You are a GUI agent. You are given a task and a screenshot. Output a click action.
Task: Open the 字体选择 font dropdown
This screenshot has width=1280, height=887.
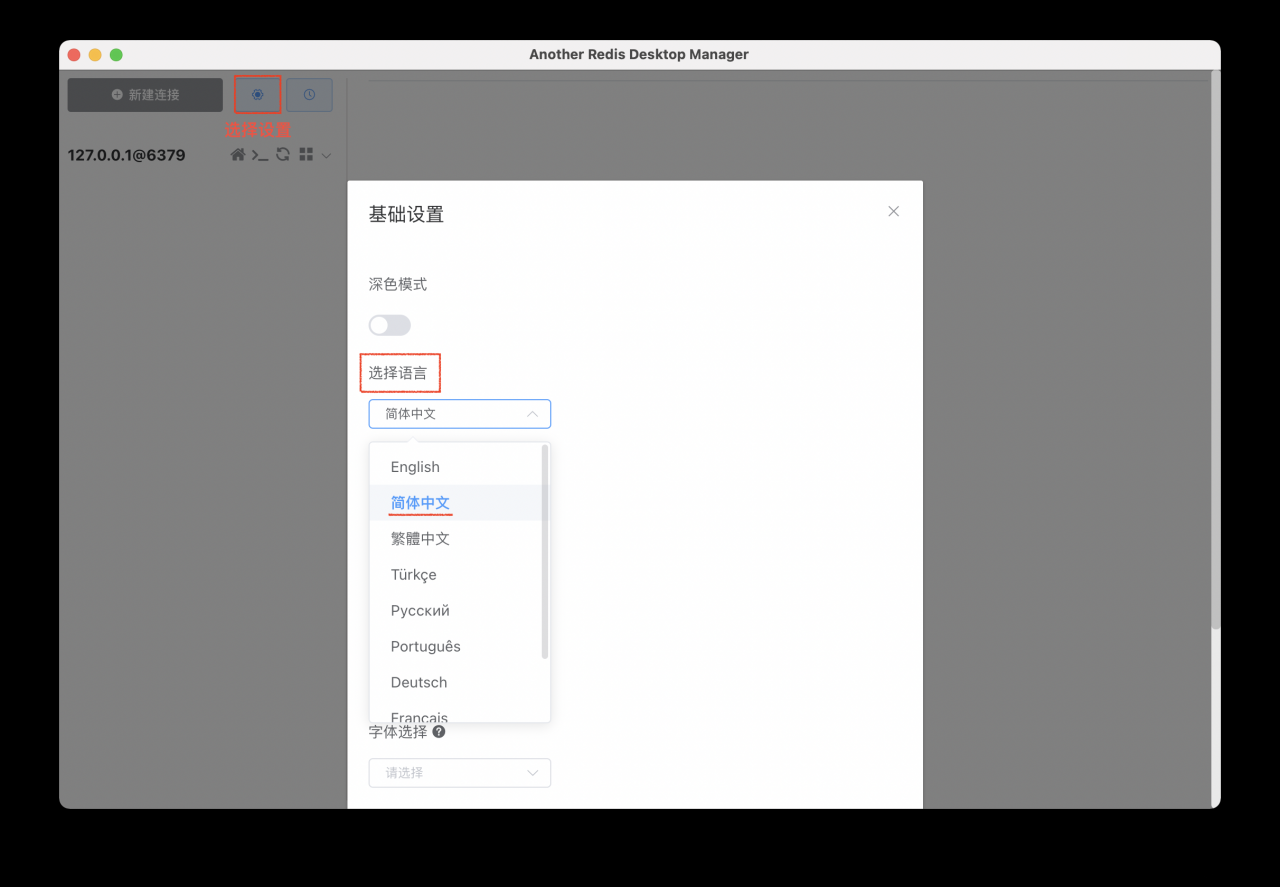pos(459,772)
